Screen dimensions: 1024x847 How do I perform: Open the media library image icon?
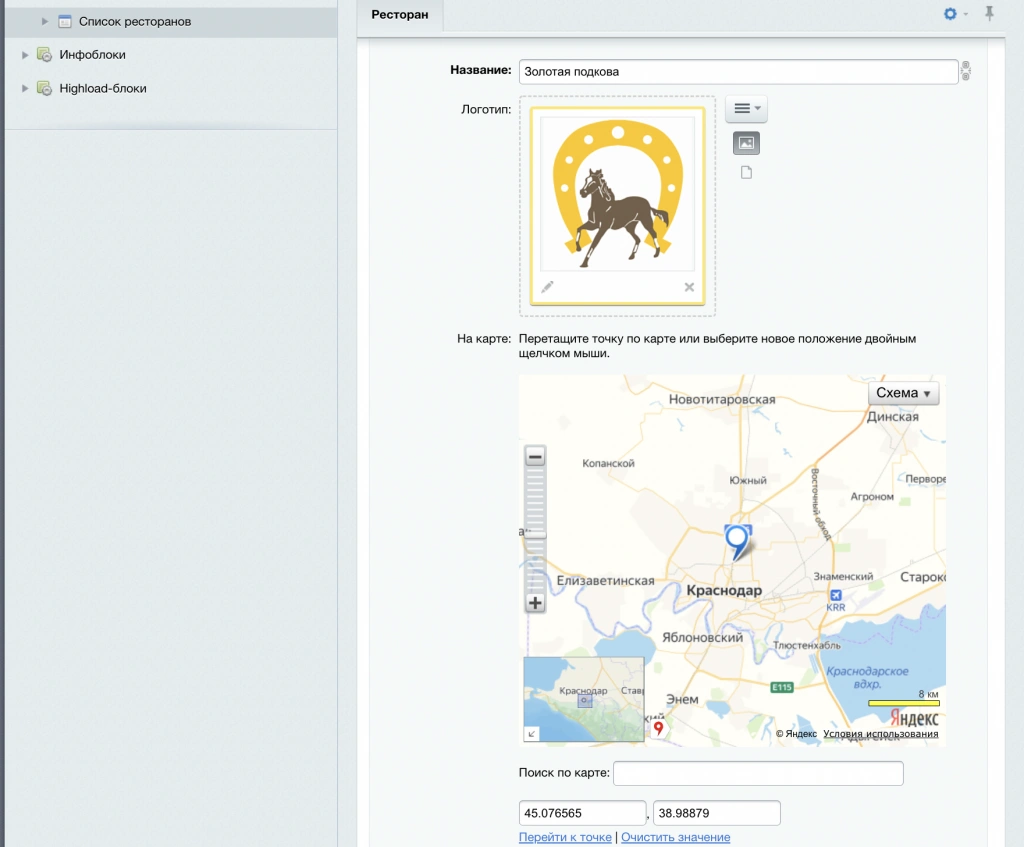pyautogui.click(x=746, y=143)
